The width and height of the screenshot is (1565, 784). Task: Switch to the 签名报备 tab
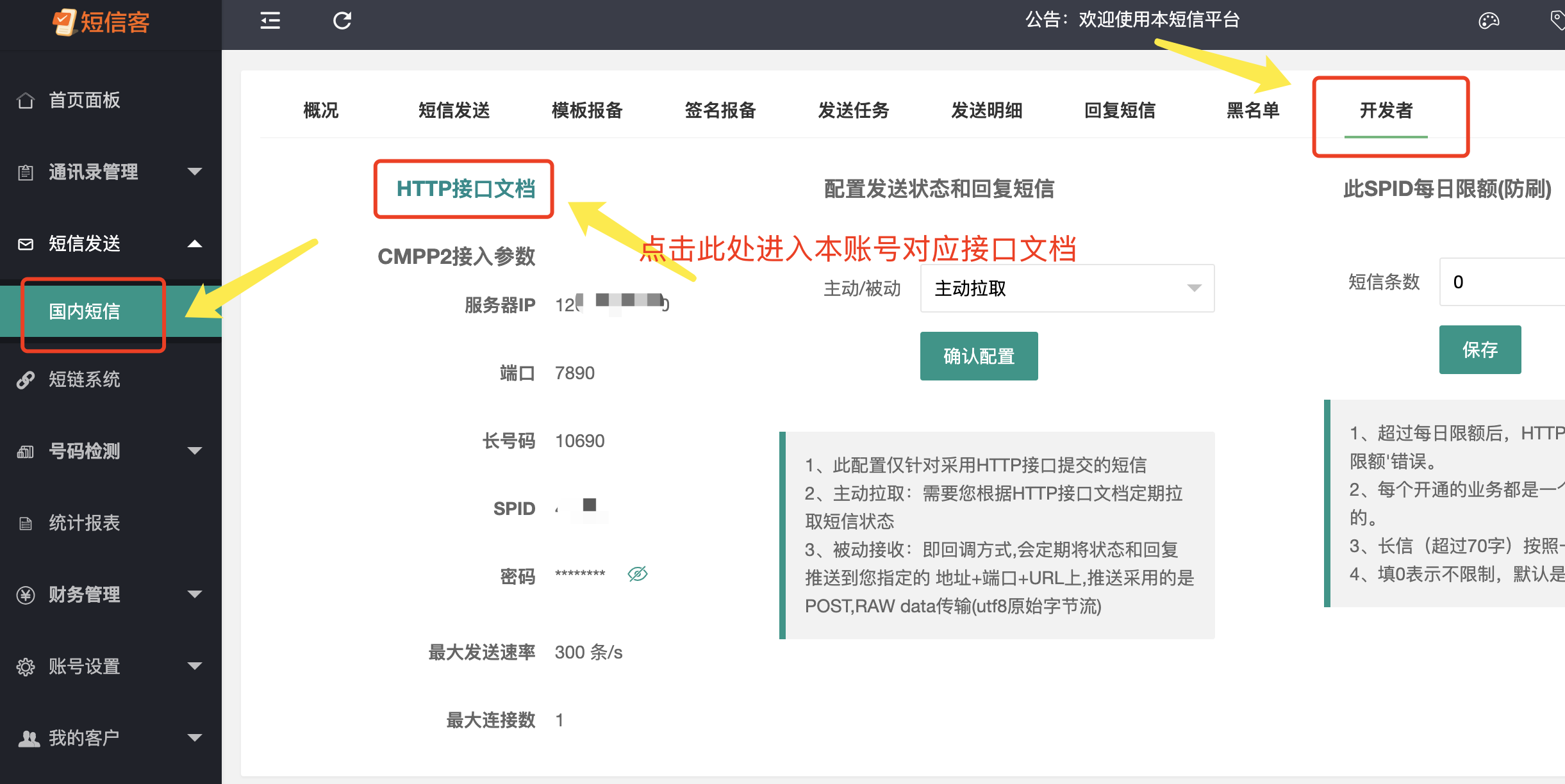pyautogui.click(x=721, y=110)
